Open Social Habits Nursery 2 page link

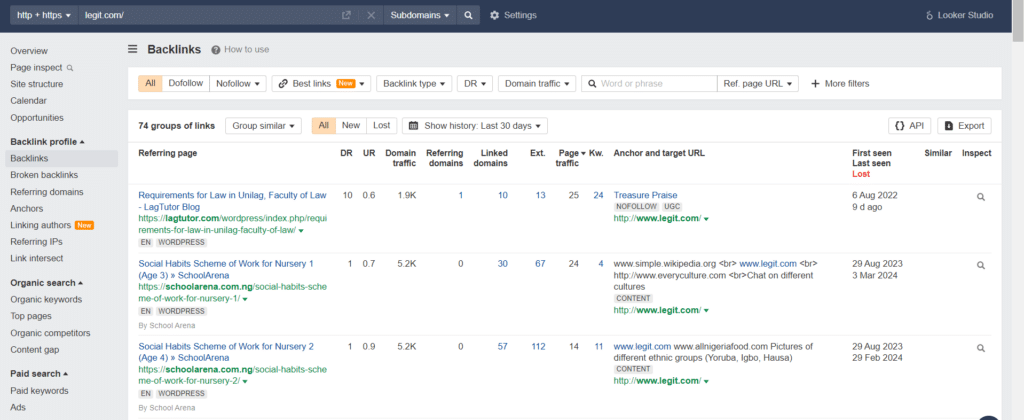point(226,352)
